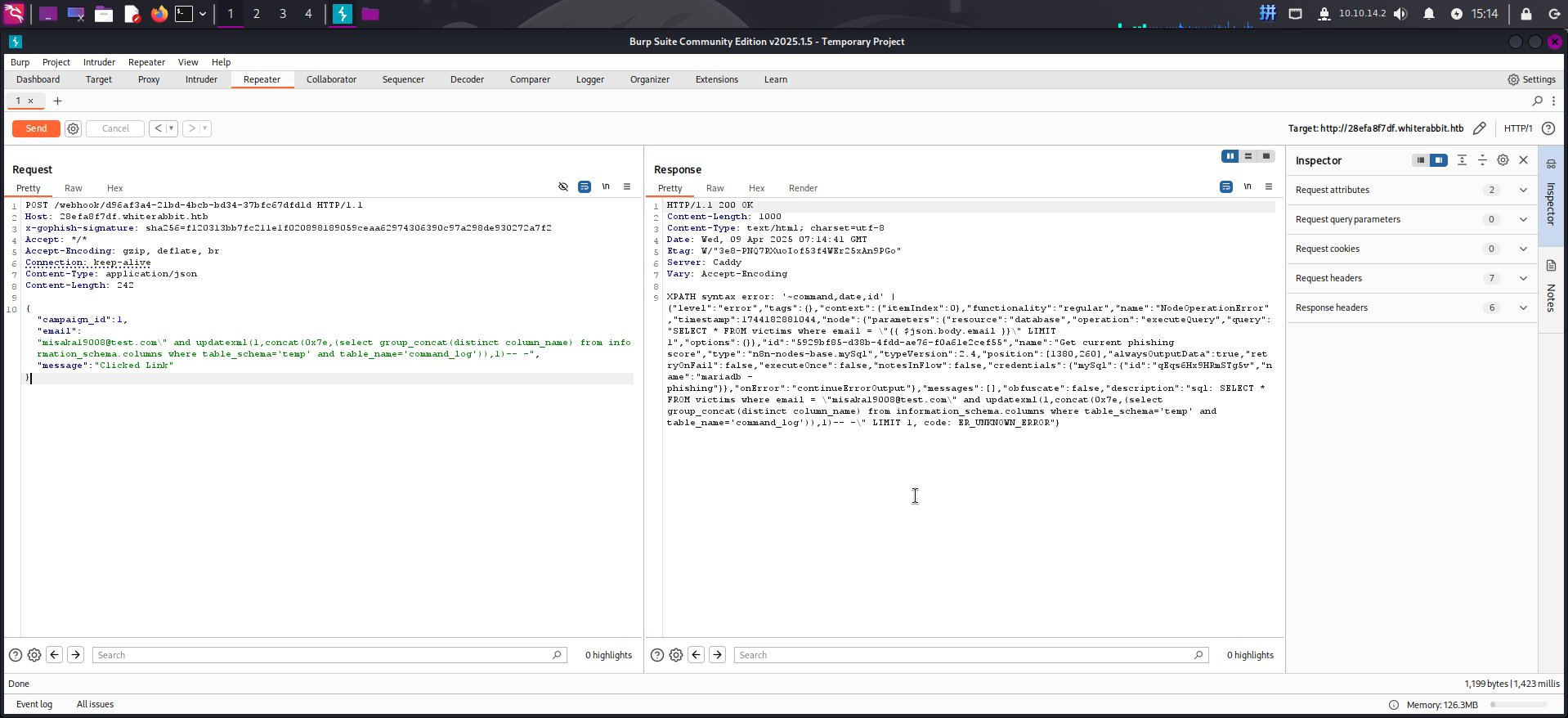The image size is (1568, 718).
Task: Open Response editor hamburger menu
Action: [1269, 186]
